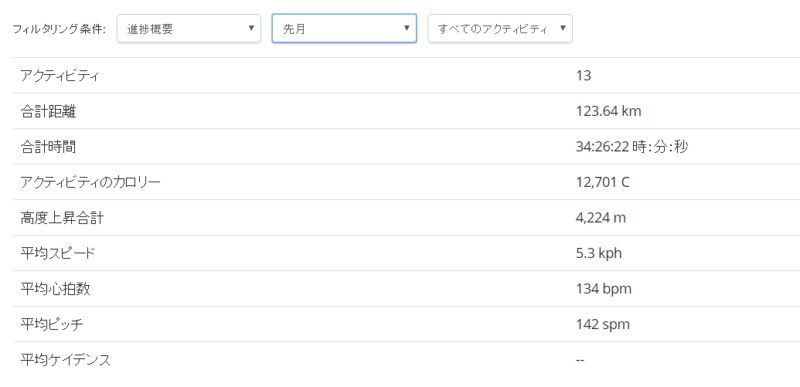The width and height of the screenshot is (800, 387).
Task: Click the 123.64 km distance value
Action: 608,111
